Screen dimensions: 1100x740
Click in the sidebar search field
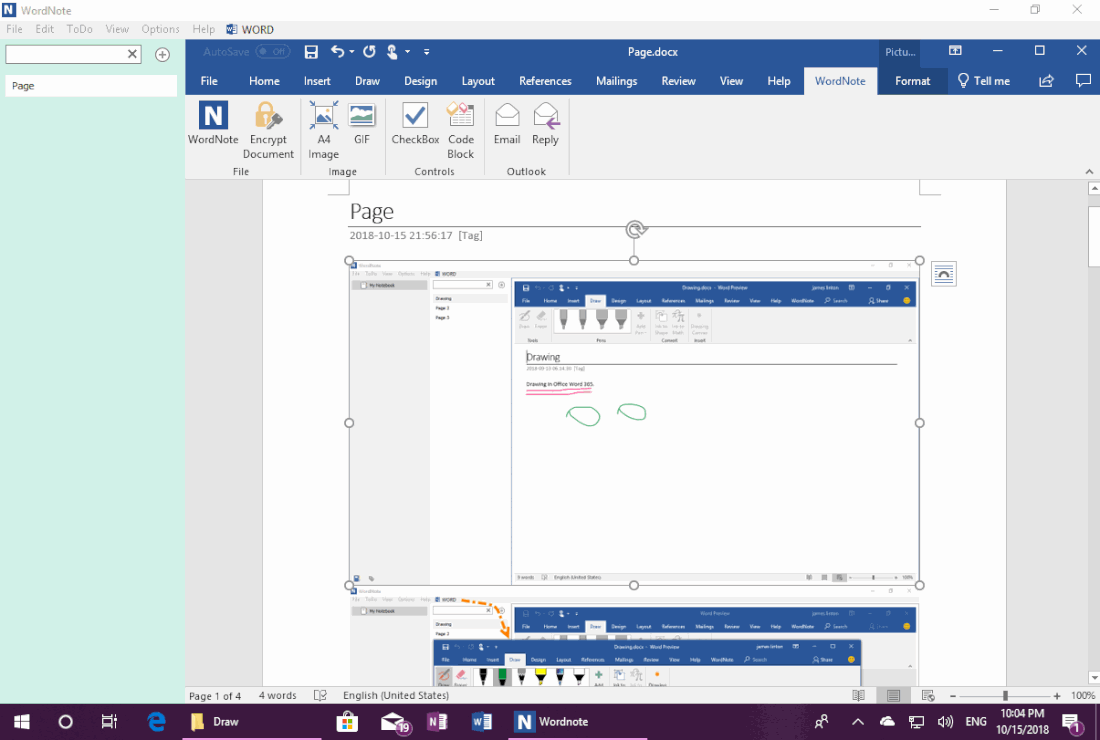tap(66, 54)
